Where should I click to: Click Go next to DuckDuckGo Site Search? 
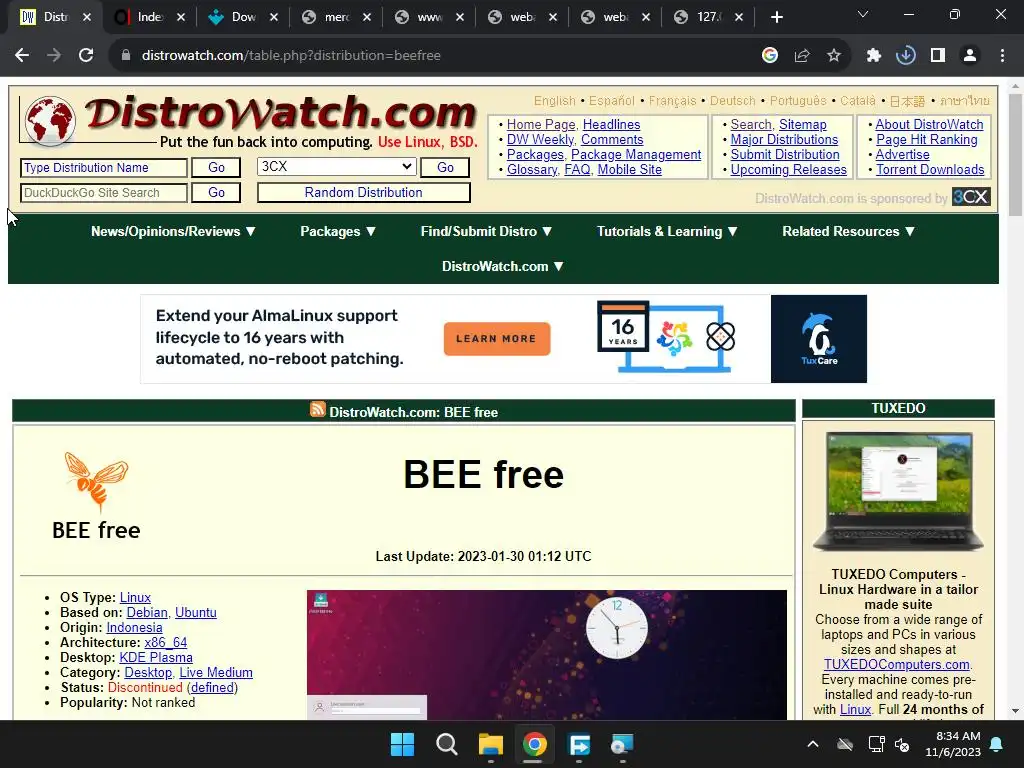[x=216, y=193]
